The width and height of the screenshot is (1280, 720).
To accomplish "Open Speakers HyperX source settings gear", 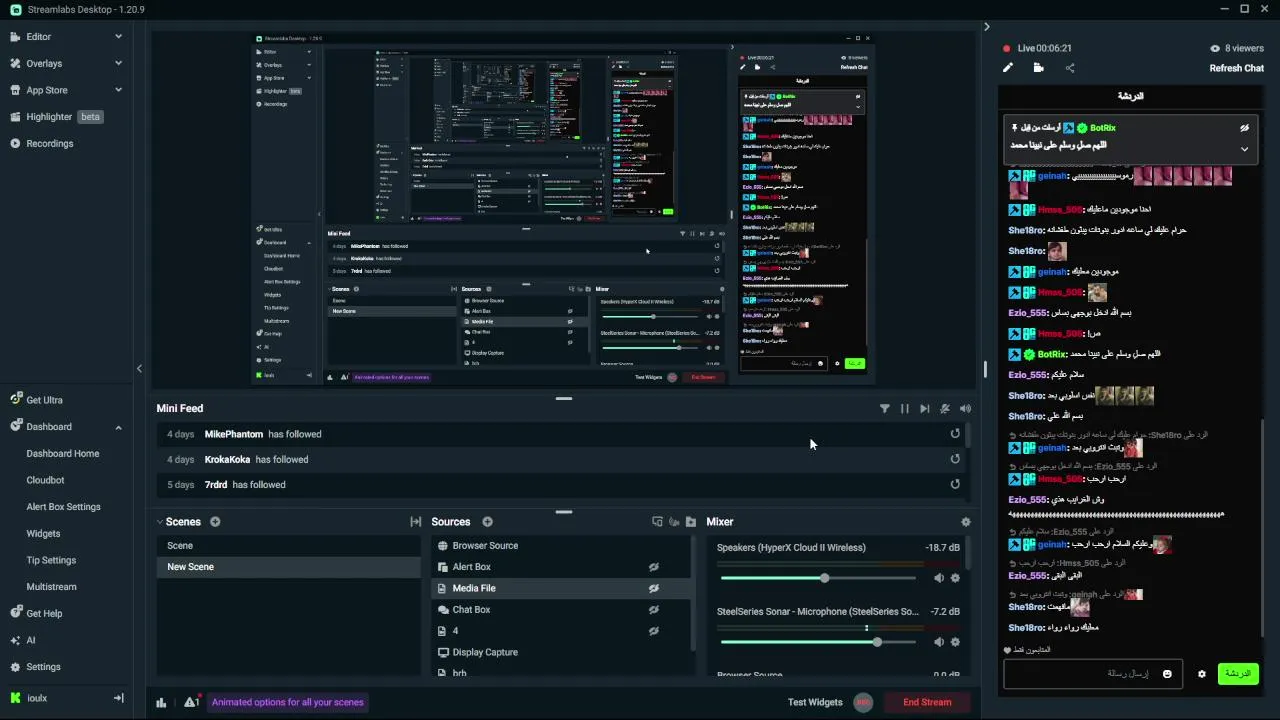I will coord(955,578).
